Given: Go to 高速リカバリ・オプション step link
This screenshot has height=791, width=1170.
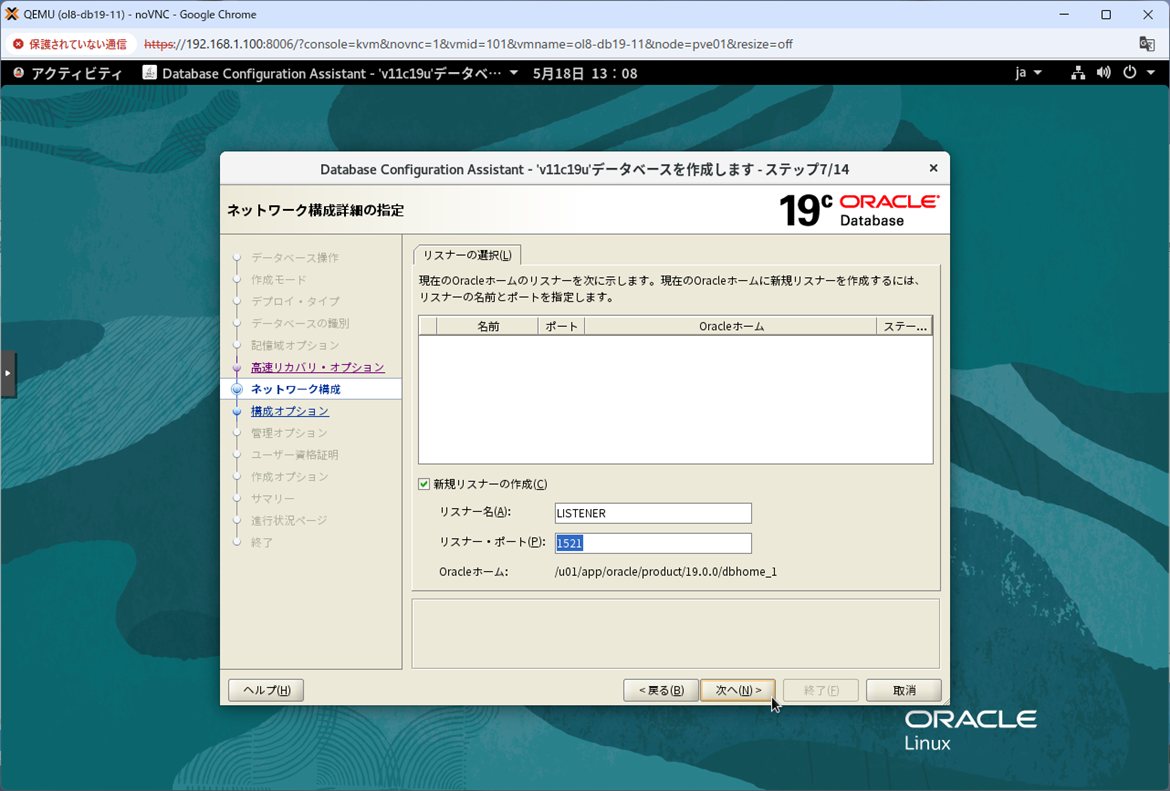Looking at the screenshot, I should (318, 367).
